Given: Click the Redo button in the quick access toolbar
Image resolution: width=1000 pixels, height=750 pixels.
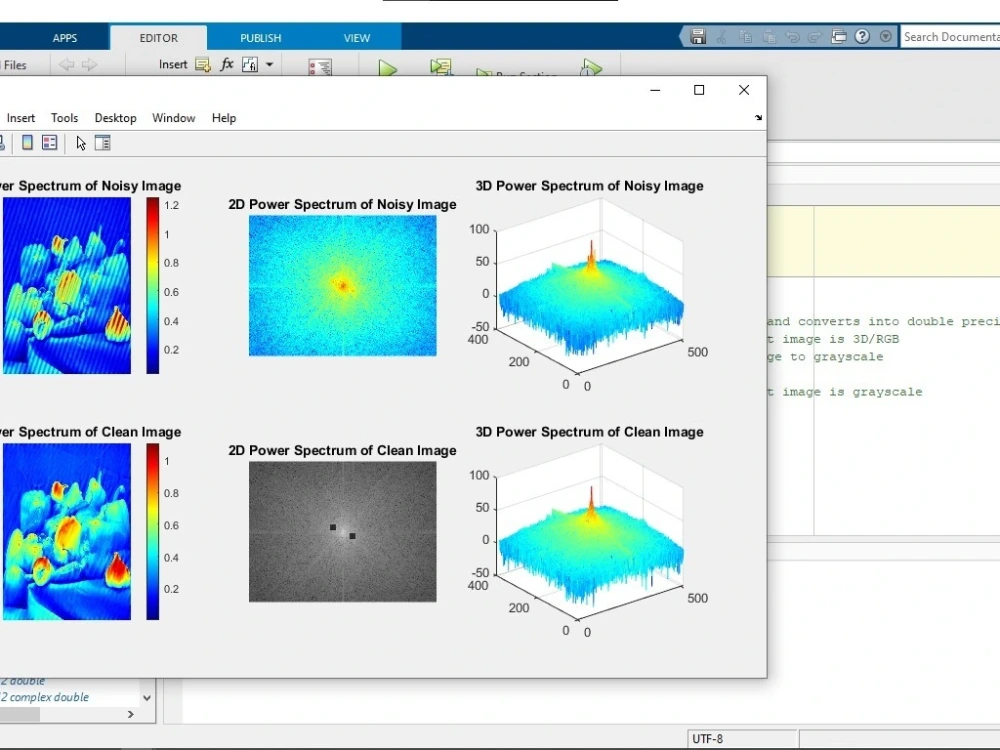Looking at the screenshot, I should click(817, 36).
